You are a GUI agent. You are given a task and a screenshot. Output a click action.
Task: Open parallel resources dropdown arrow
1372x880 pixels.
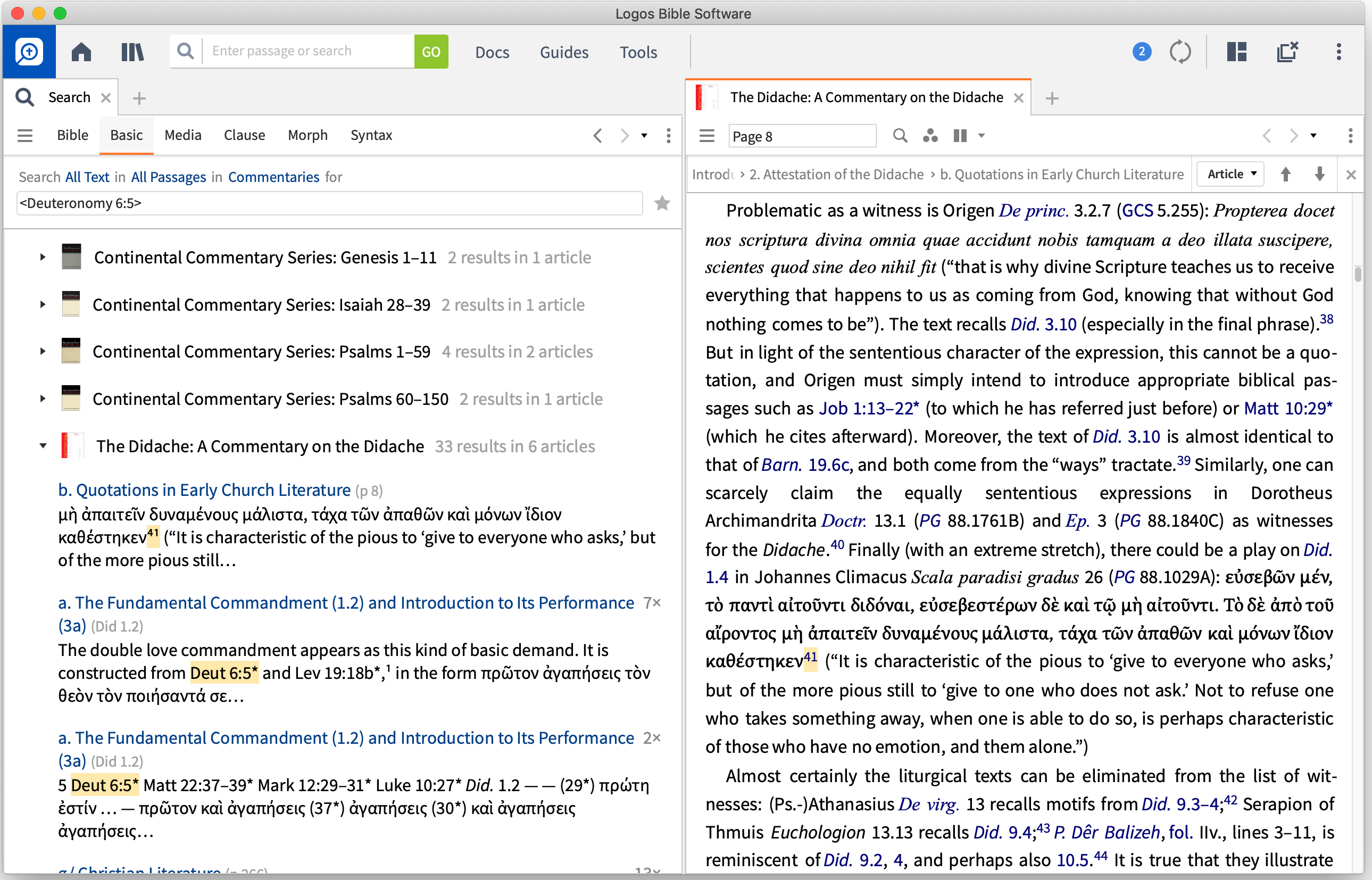pos(982,136)
